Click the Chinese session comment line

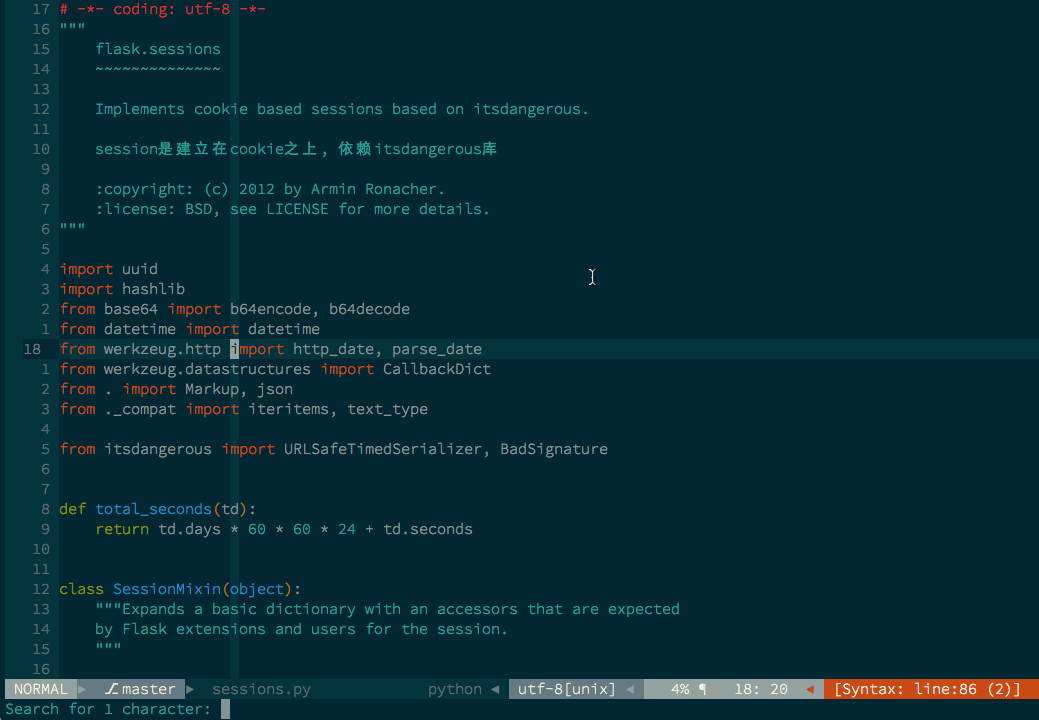tap(296, 149)
